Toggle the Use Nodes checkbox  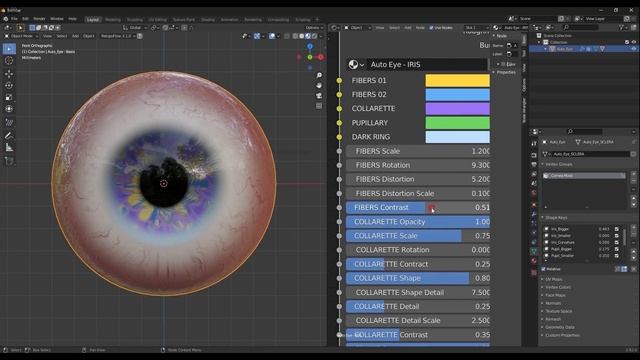(x=431, y=28)
